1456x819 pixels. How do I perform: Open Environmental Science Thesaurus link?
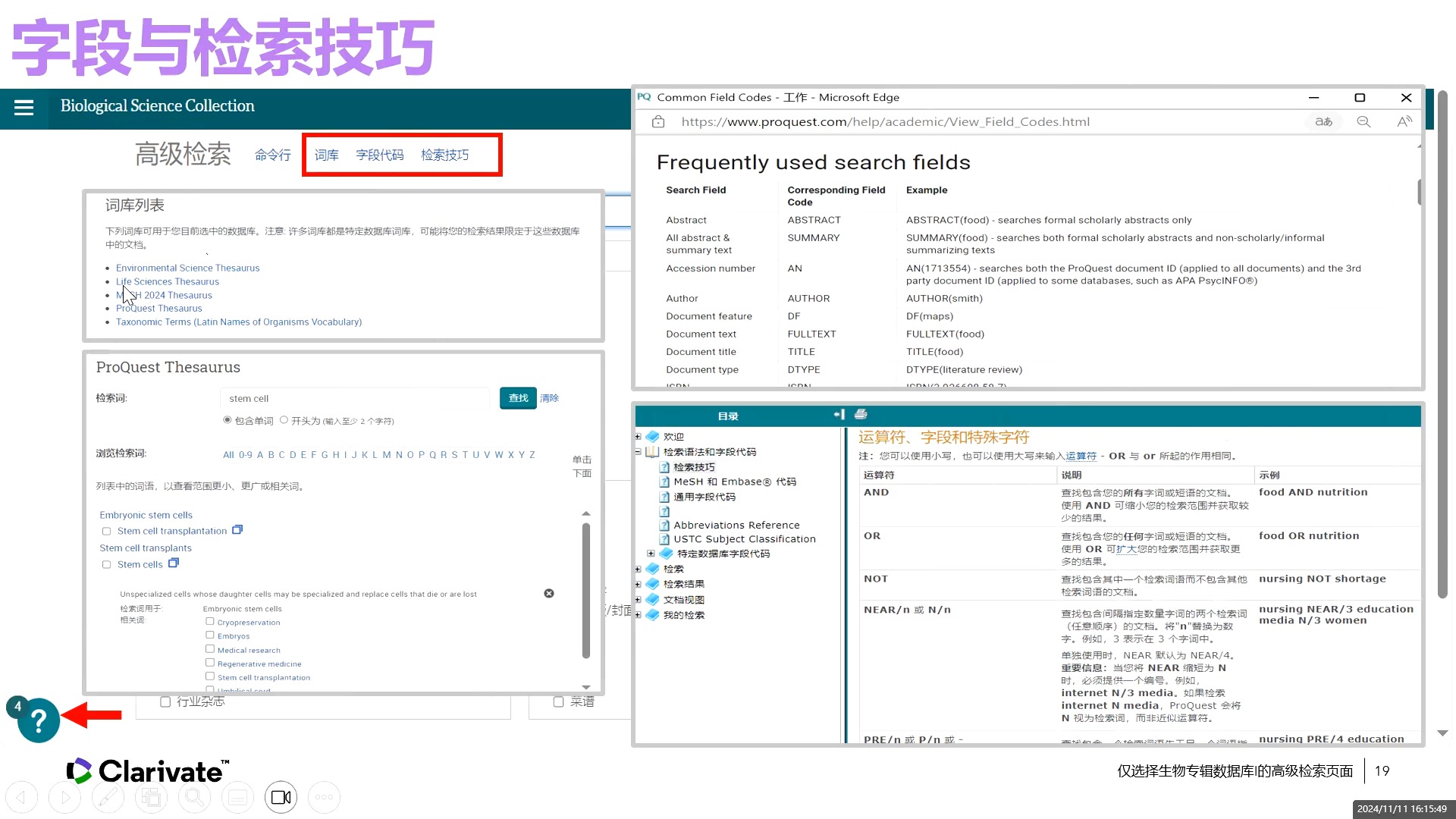pyautogui.click(x=187, y=268)
